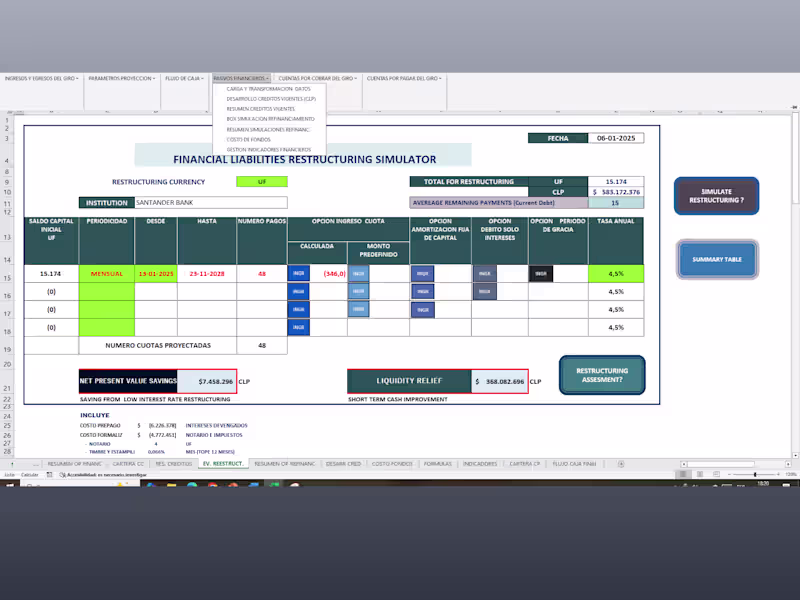Click the RESTRUCTURING ASSESMENT? button
800x600 pixels.
pos(602,375)
